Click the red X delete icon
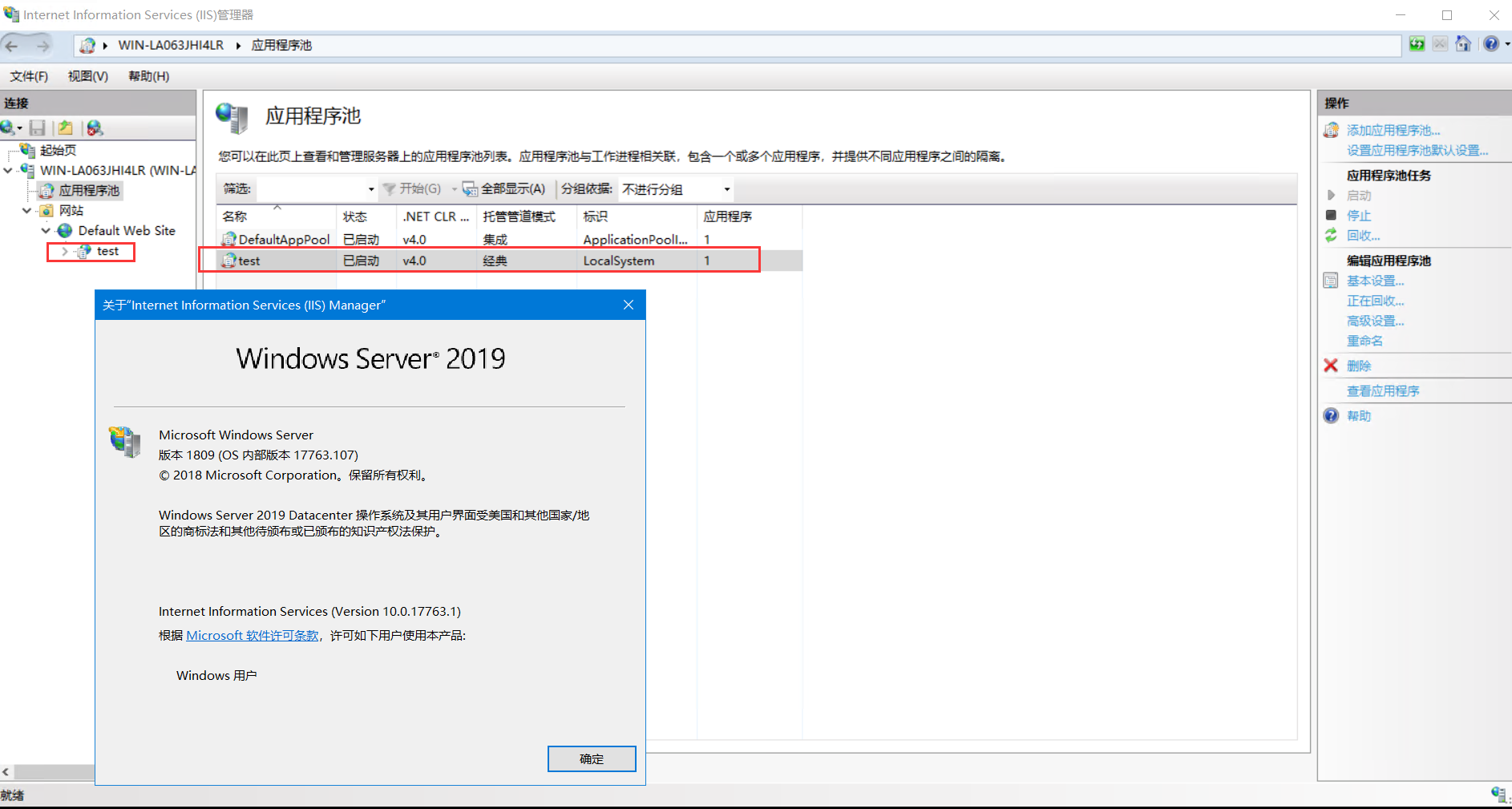Screen dimensions: 1512x809 click(1331, 366)
